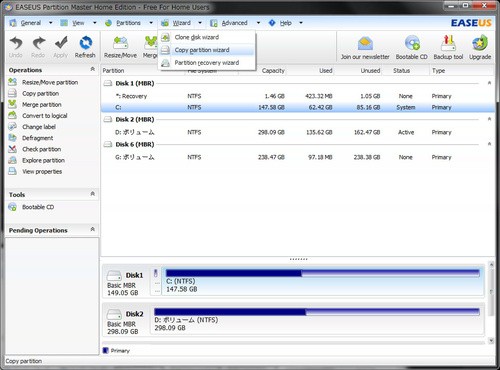The height and width of the screenshot is (370, 500).
Task: Collapse the Operations panel
Action: tap(93, 69)
